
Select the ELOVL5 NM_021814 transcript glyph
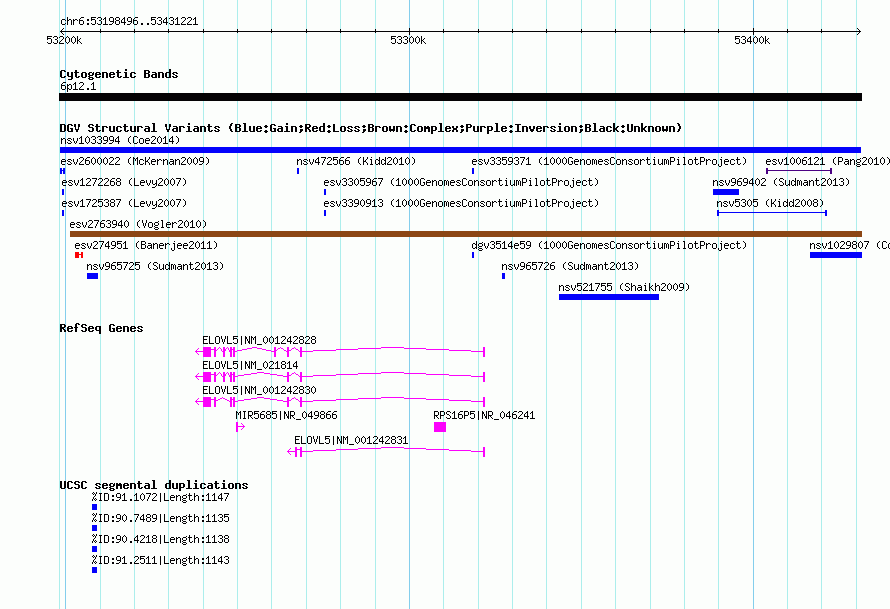click(x=340, y=377)
